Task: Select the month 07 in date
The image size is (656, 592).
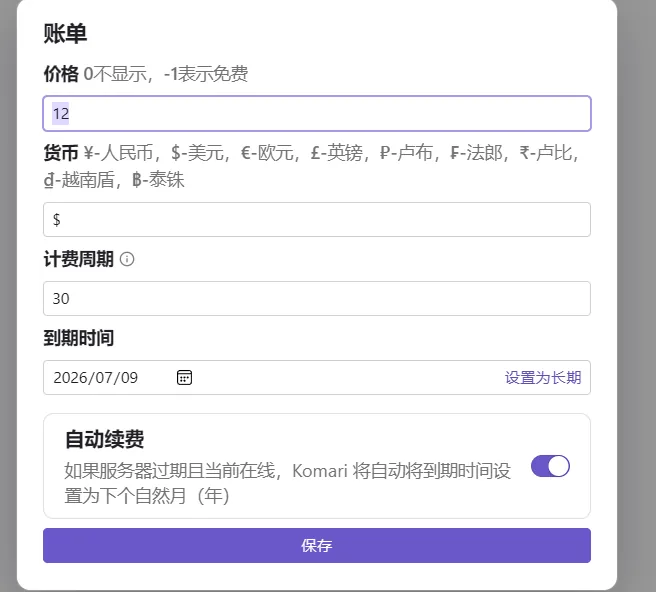Action: coord(105,378)
